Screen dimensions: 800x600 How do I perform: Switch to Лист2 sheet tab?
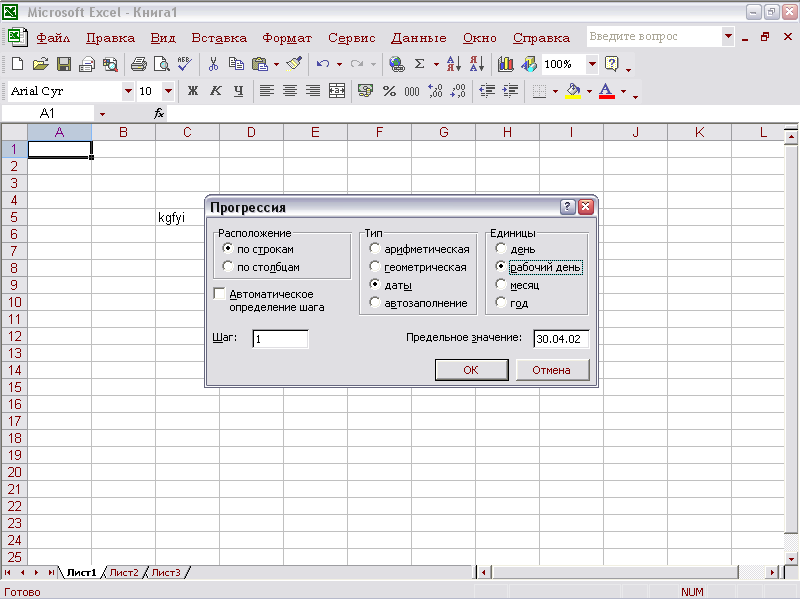click(124, 572)
